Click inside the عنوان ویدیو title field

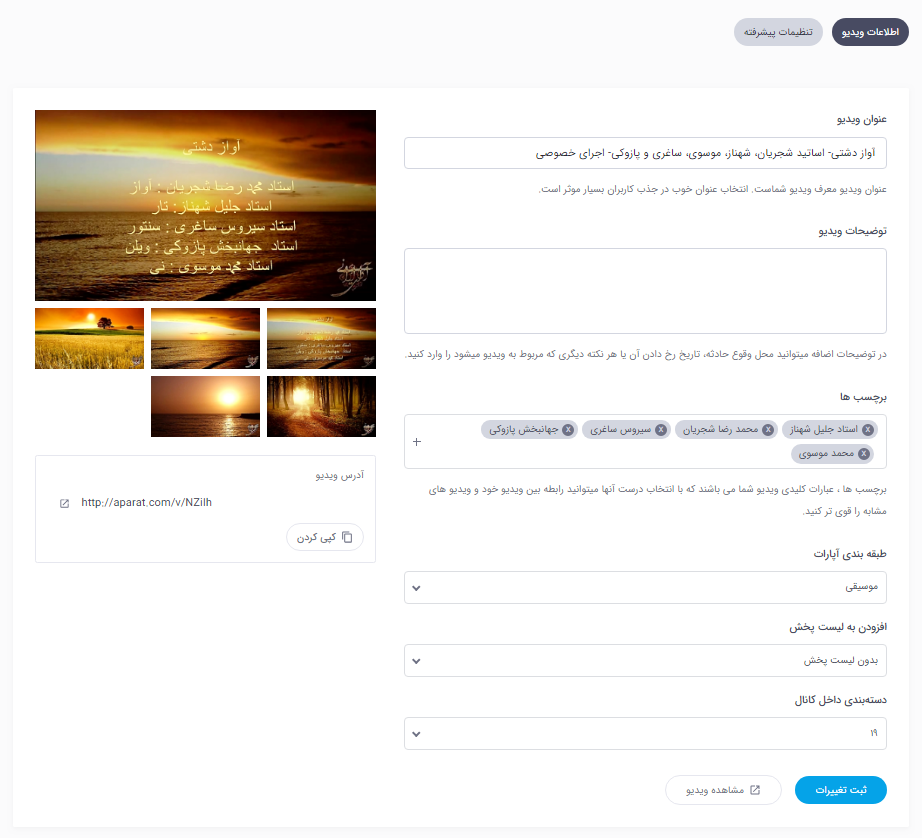(645, 153)
